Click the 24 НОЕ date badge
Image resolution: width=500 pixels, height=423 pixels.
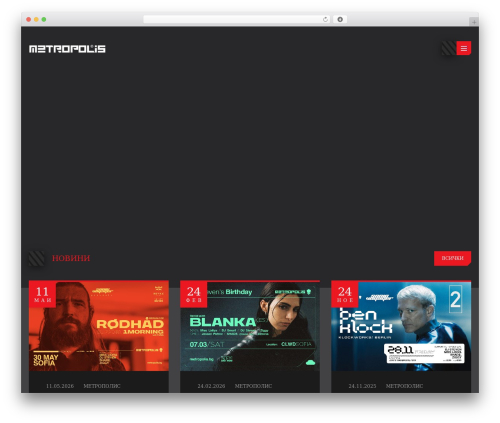click(345, 294)
